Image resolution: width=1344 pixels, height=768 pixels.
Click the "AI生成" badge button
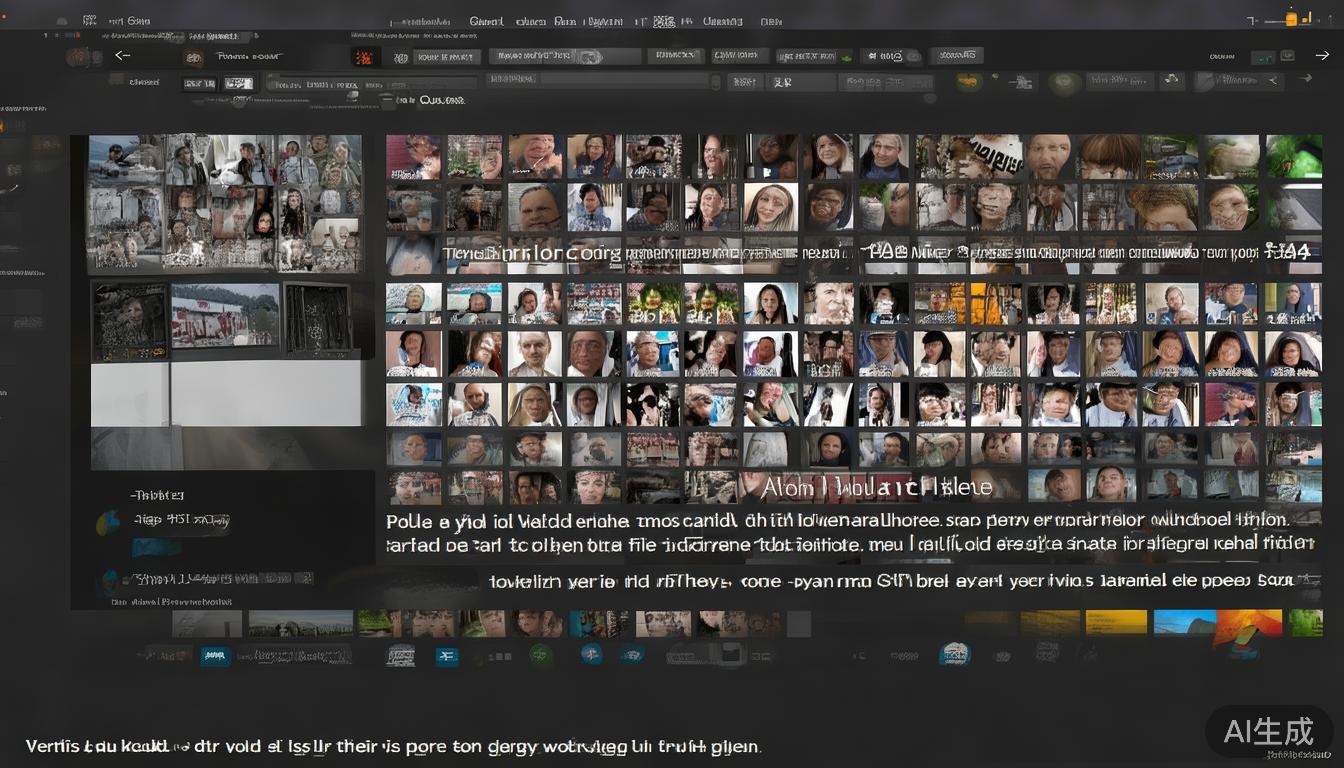pos(1269,732)
